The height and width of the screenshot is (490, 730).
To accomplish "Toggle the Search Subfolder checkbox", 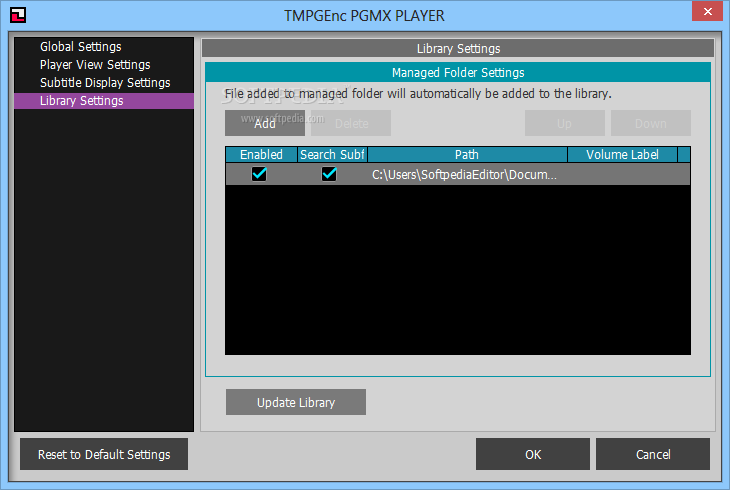I will point(329,174).
